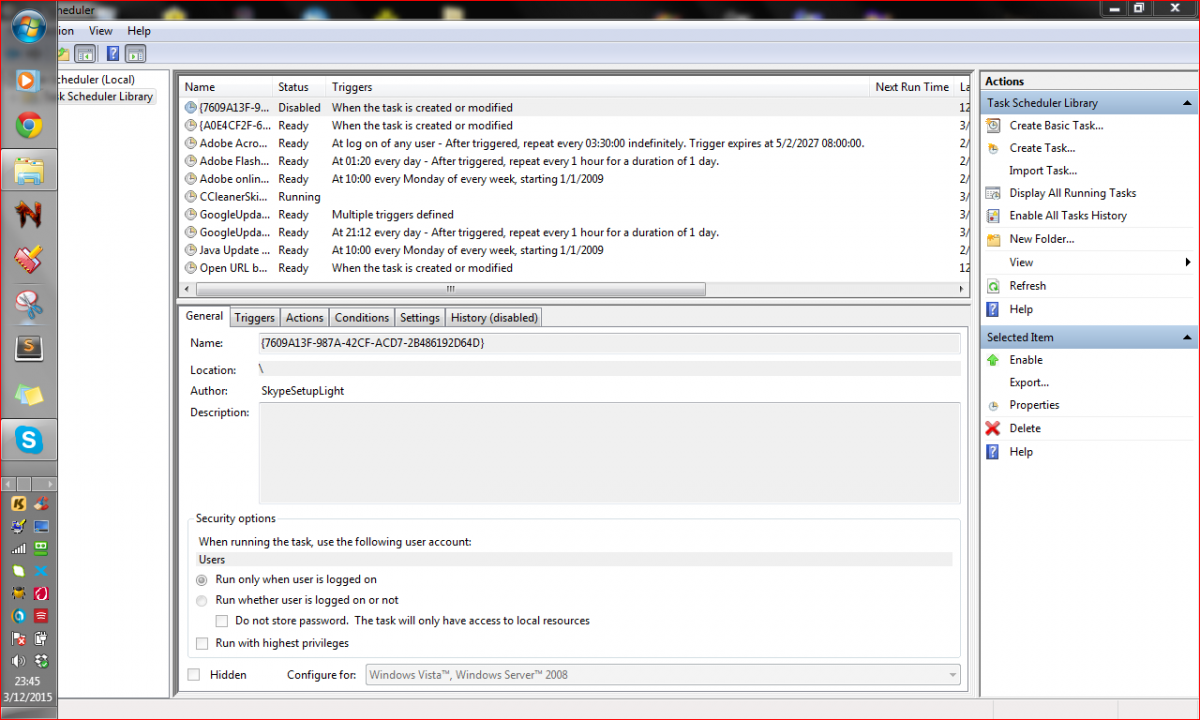This screenshot has width=1200, height=720.
Task: Switch to the Settings tab
Action: [x=419, y=318]
